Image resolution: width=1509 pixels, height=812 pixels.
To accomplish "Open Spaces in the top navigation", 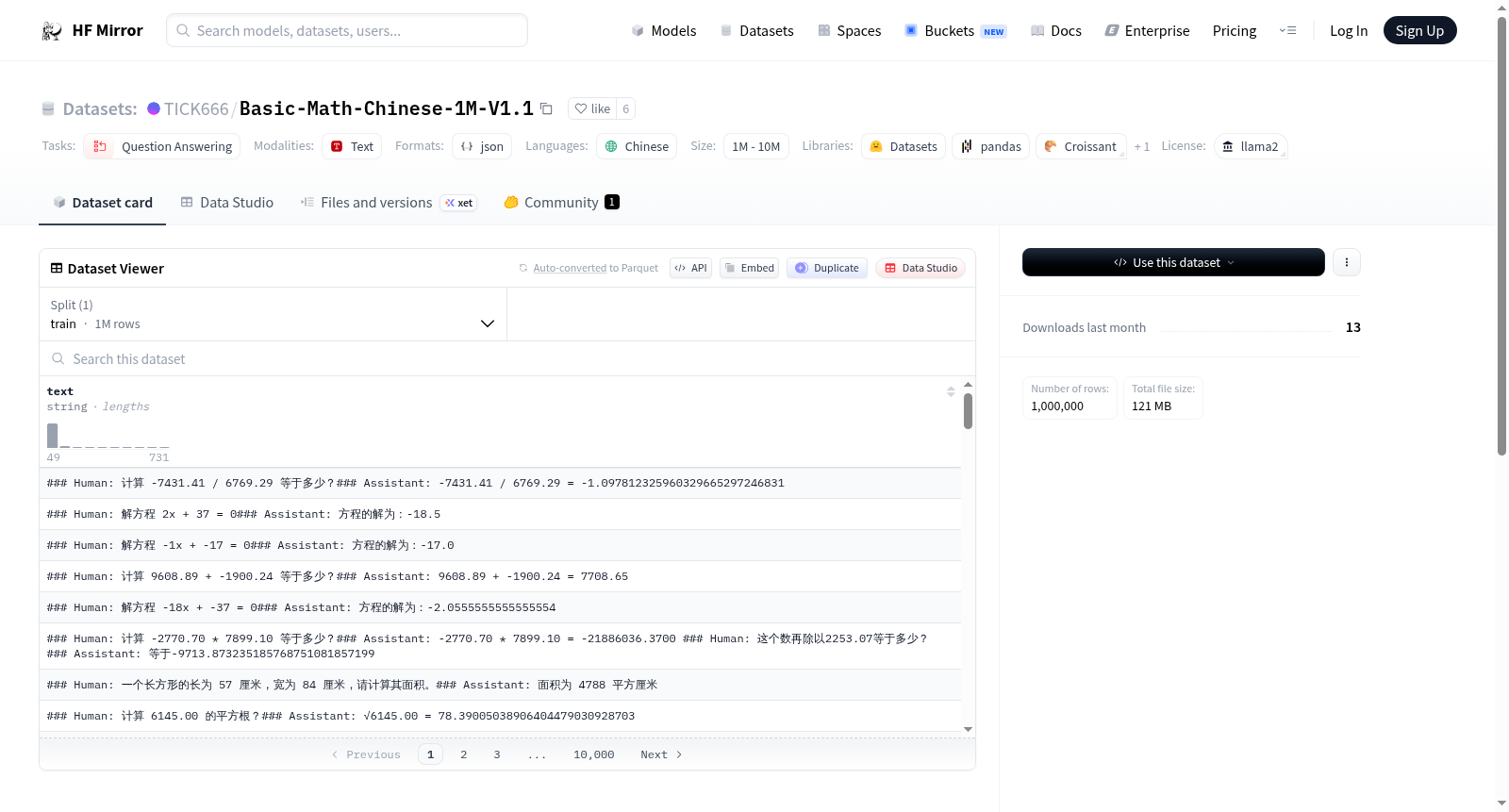I will coord(850,31).
